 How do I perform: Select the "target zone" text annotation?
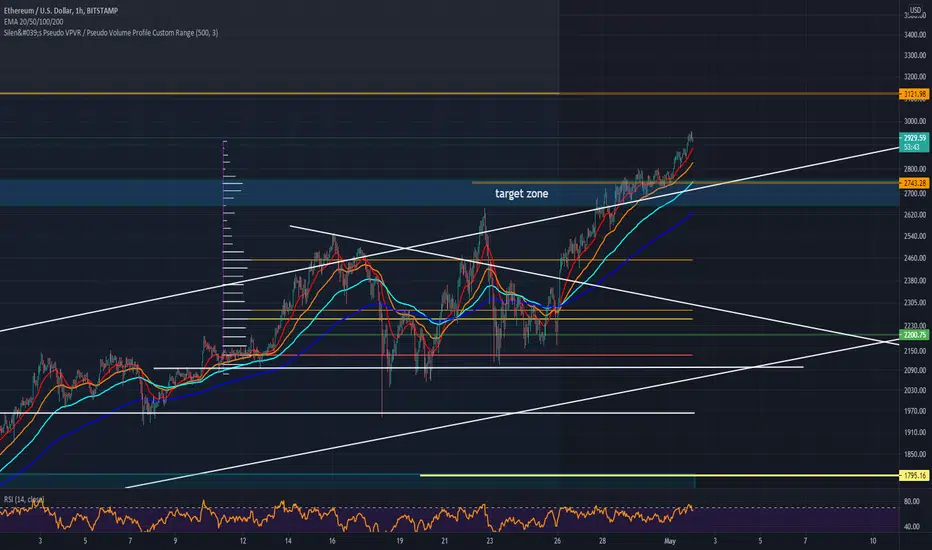tap(521, 194)
